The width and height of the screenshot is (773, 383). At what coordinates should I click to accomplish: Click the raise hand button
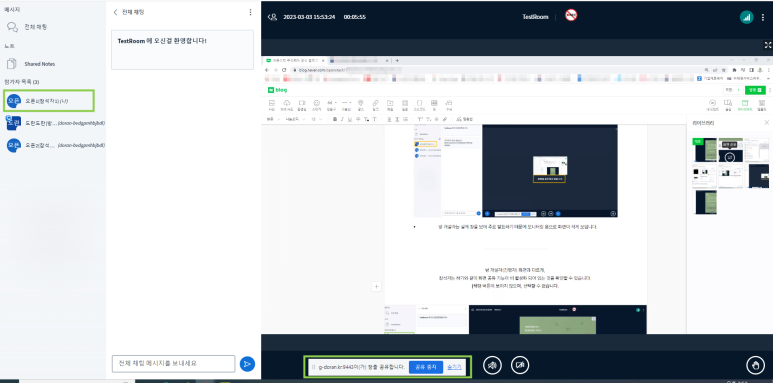click(755, 365)
